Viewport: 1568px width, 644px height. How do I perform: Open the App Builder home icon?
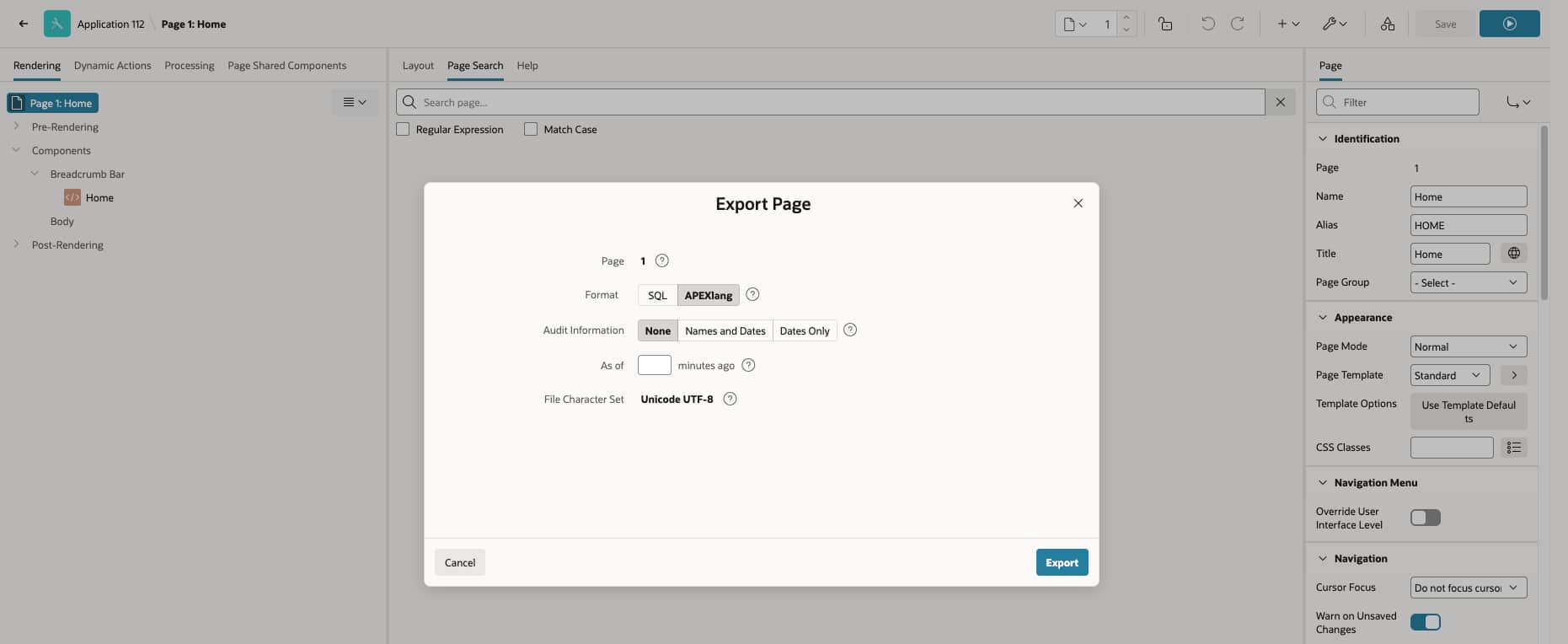click(57, 24)
